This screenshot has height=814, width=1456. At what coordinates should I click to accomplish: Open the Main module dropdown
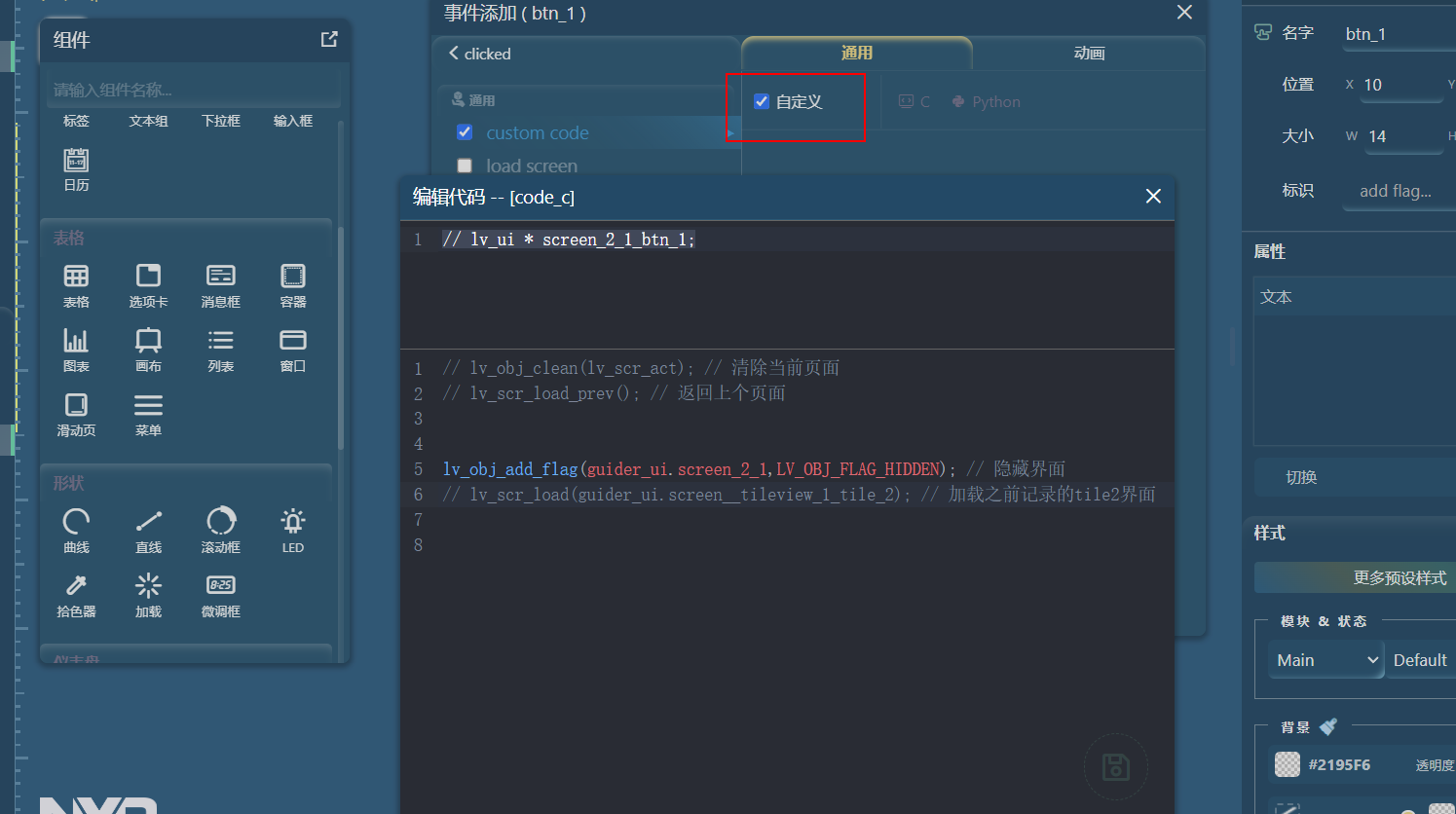pyautogui.click(x=1325, y=659)
